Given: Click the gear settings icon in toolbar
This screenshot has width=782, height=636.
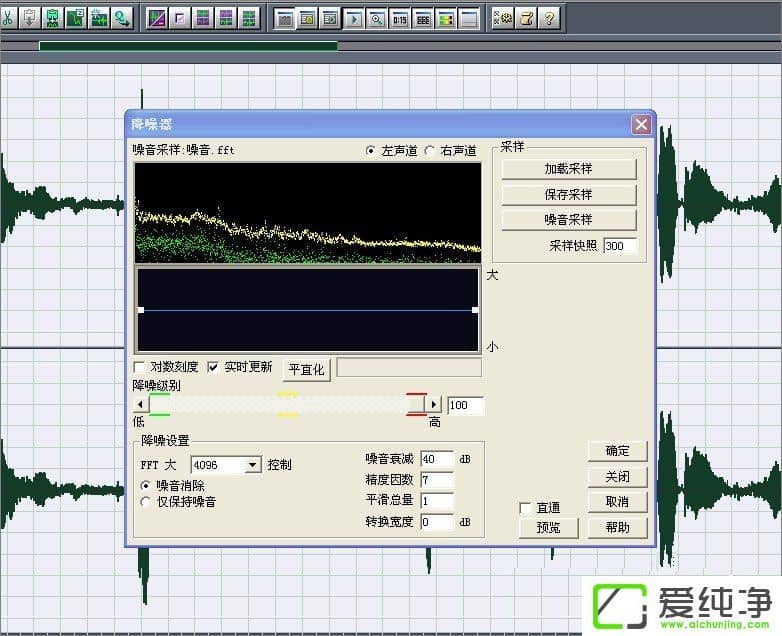Looking at the screenshot, I should 503,18.
